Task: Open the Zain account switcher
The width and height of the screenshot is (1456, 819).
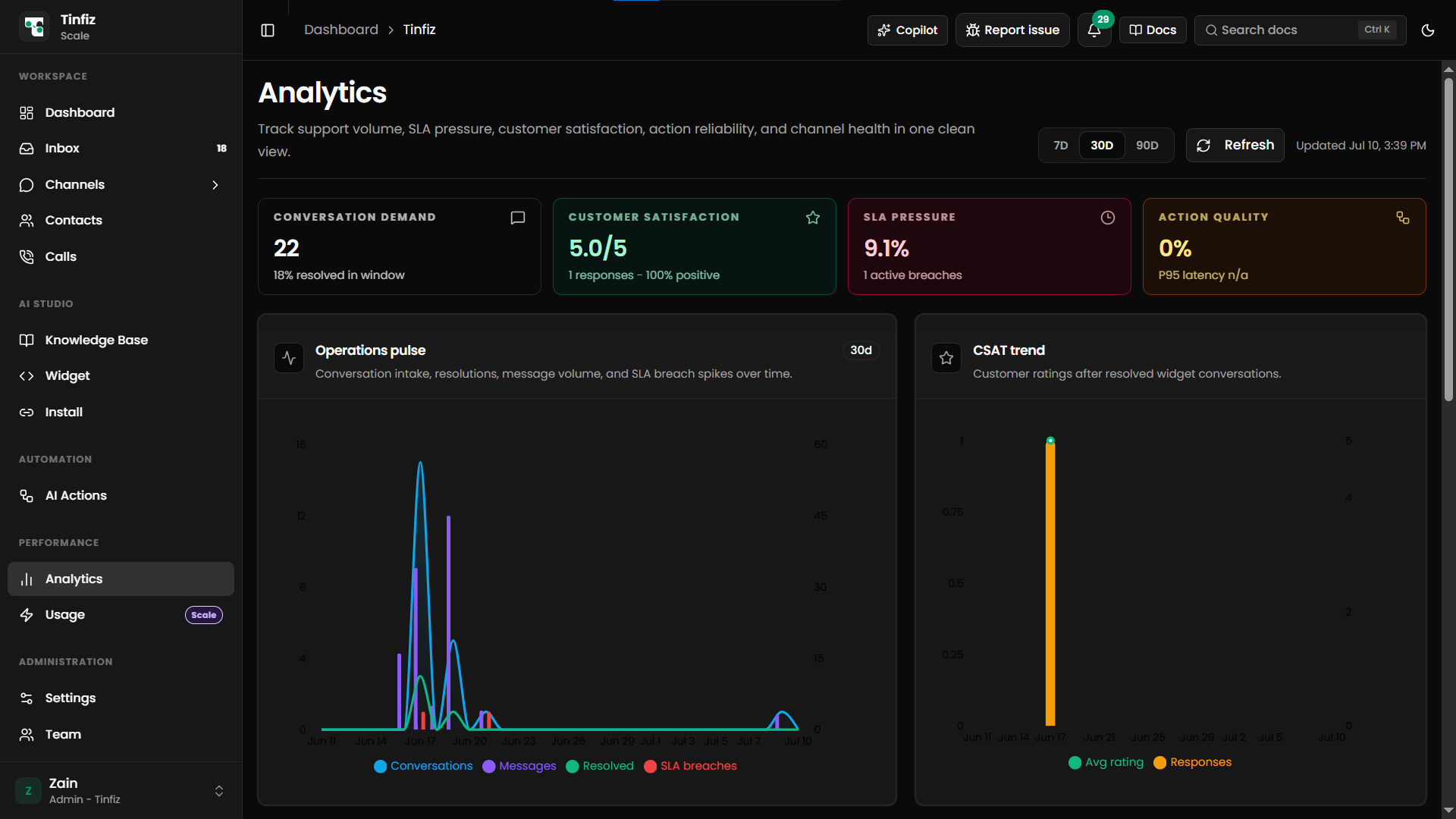Action: [x=121, y=790]
